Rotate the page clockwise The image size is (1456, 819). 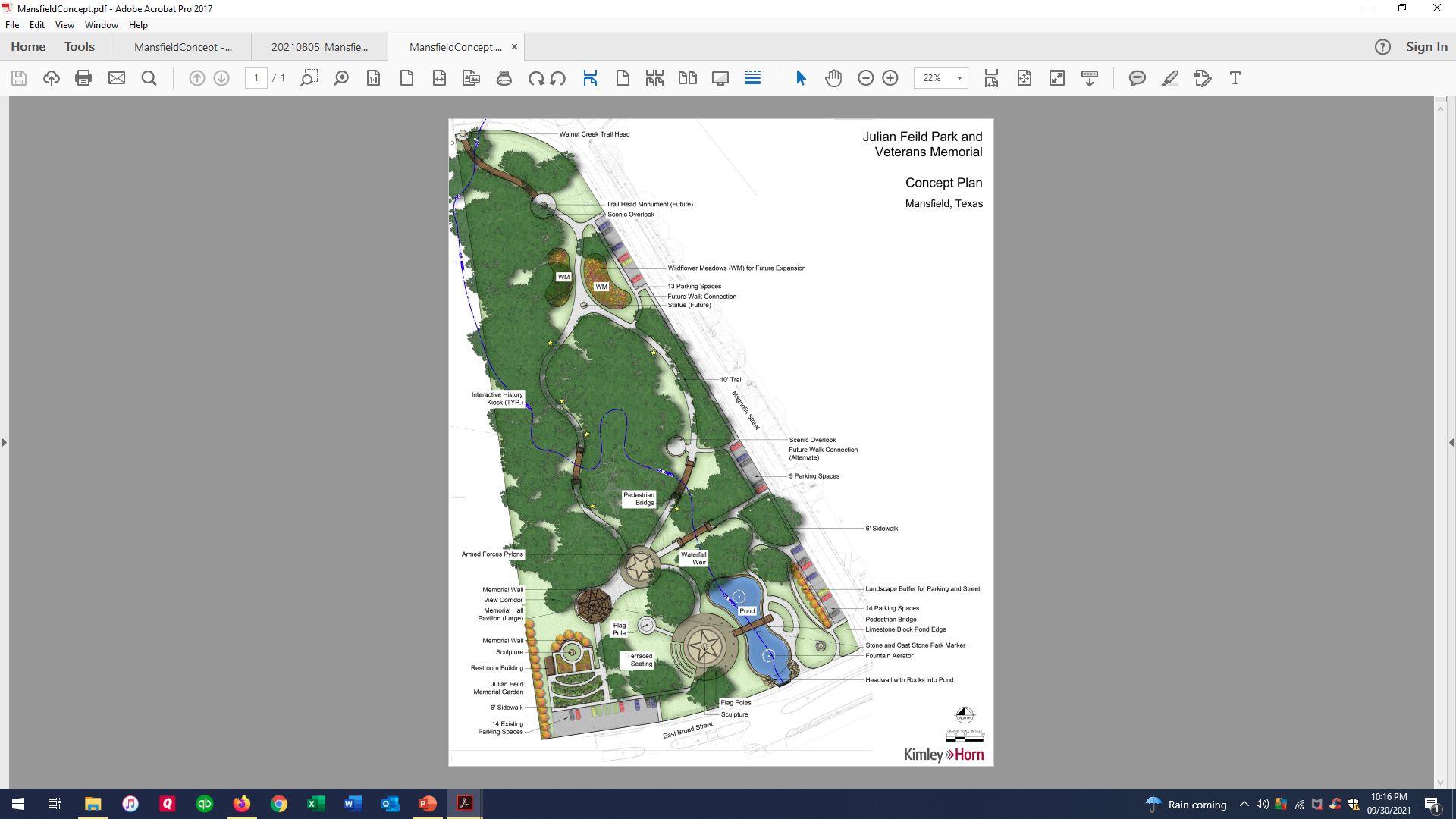pos(536,78)
